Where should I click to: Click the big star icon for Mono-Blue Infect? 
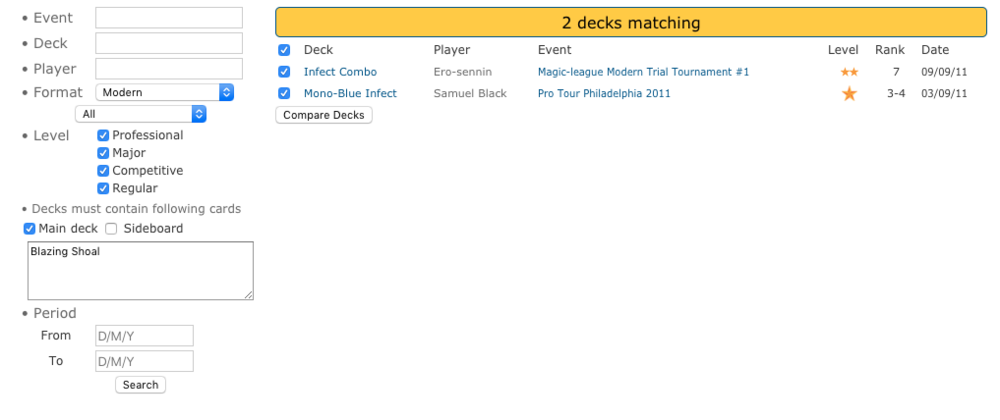[849, 94]
